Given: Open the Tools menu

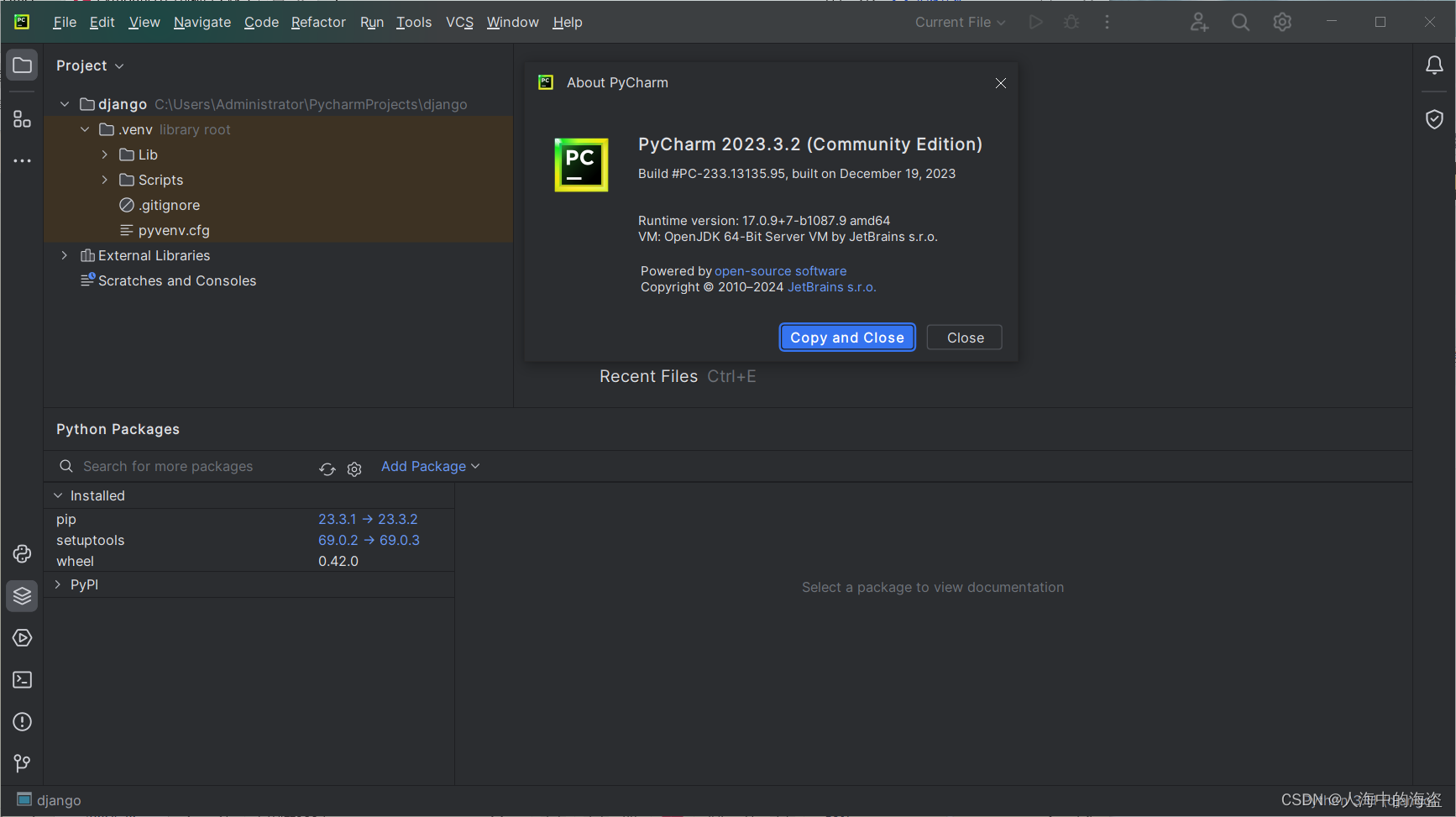Looking at the screenshot, I should (x=414, y=22).
